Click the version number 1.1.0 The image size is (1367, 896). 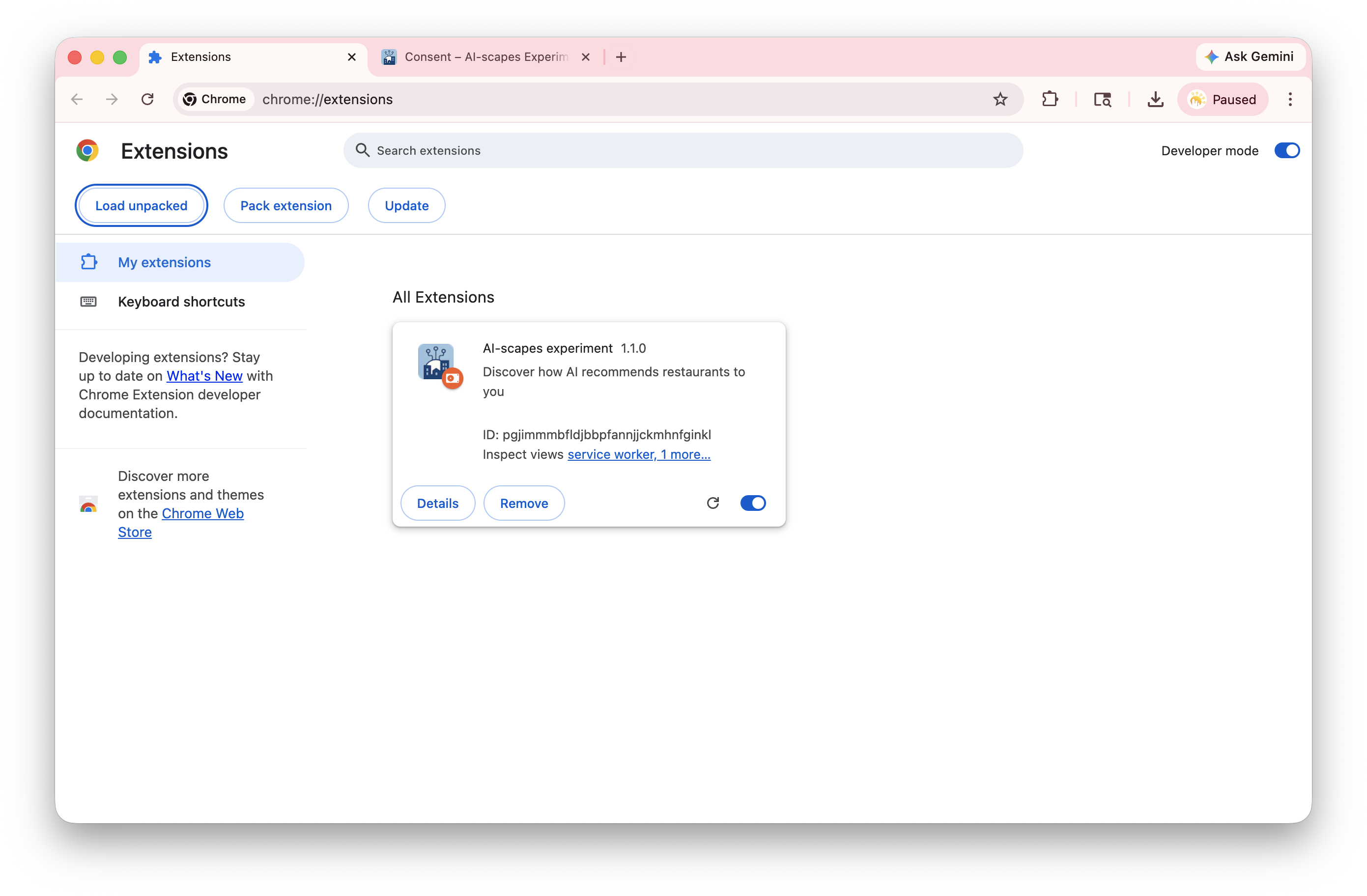click(x=633, y=348)
